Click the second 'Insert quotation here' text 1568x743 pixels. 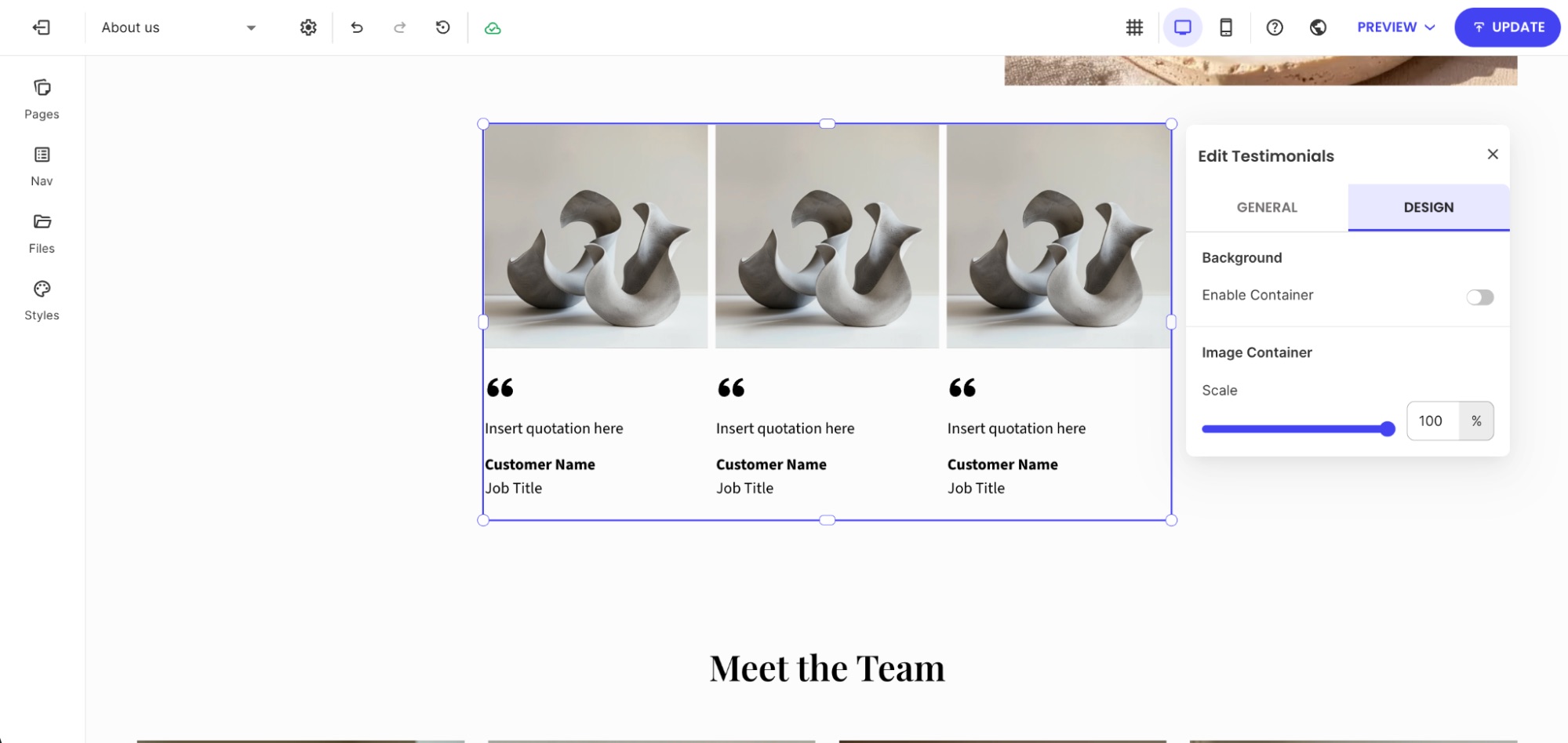(x=785, y=428)
